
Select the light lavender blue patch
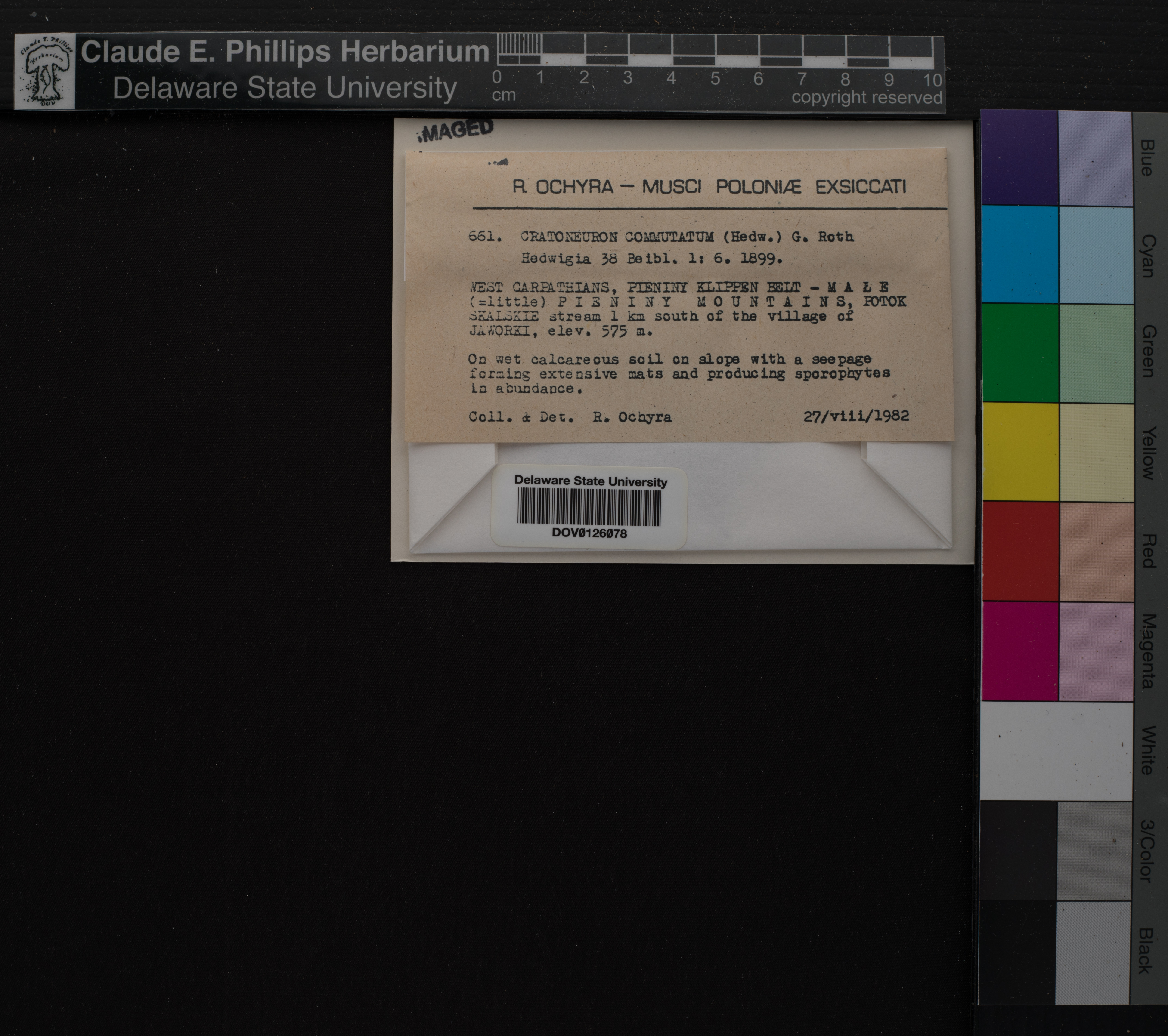pos(1095,158)
